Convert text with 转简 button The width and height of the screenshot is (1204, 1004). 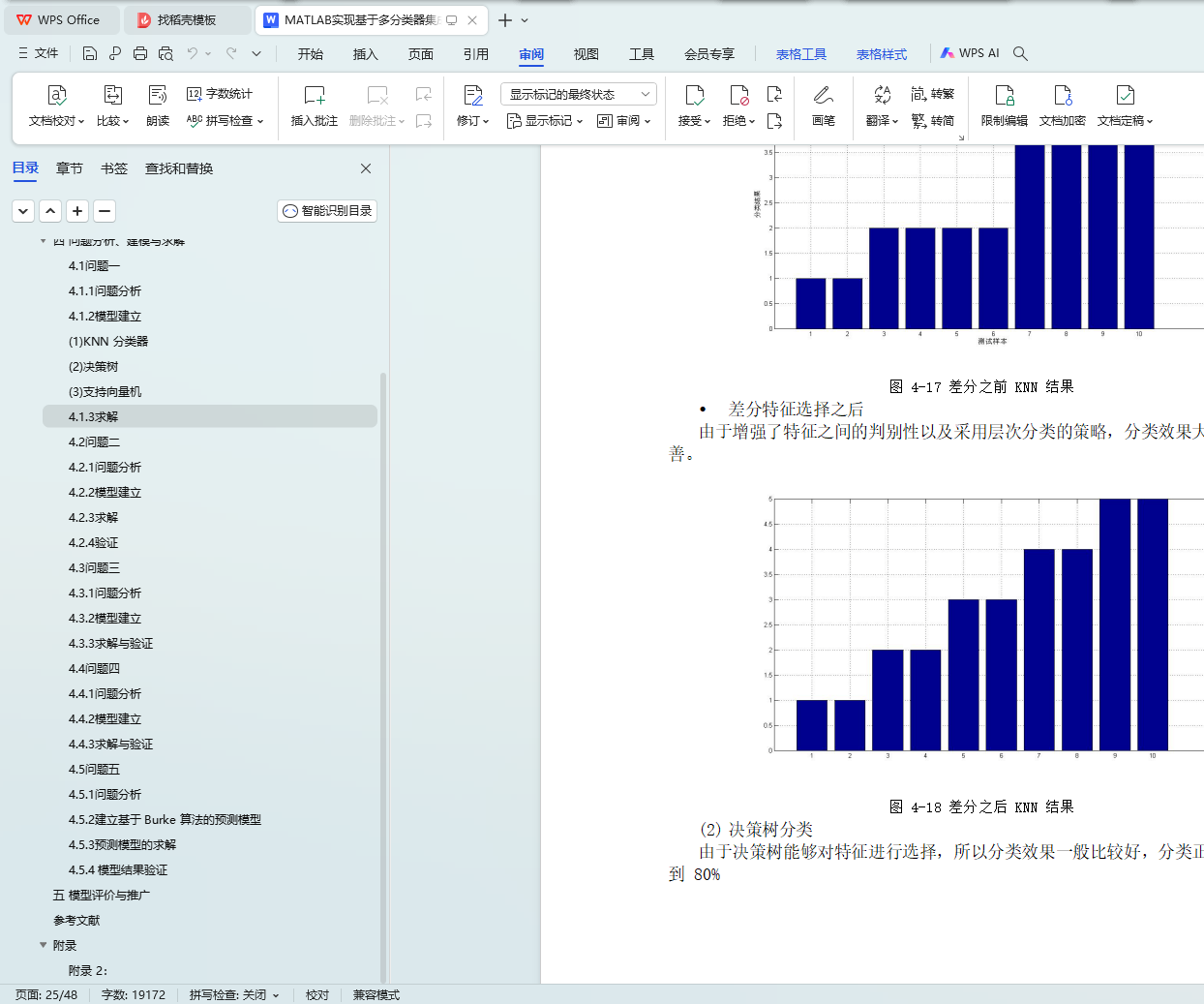[x=933, y=121]
